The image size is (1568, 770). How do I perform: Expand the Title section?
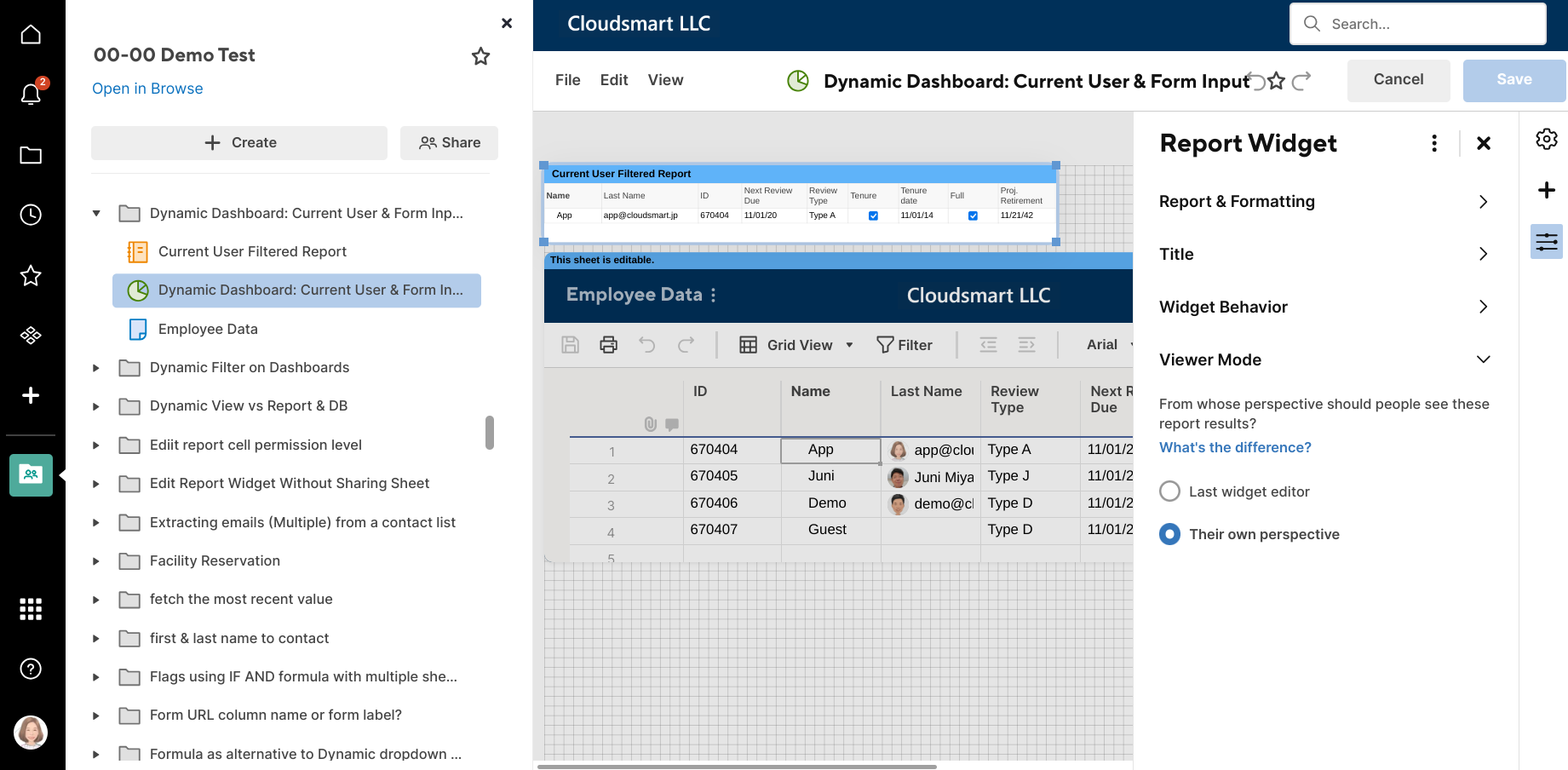pos(1324,255)
